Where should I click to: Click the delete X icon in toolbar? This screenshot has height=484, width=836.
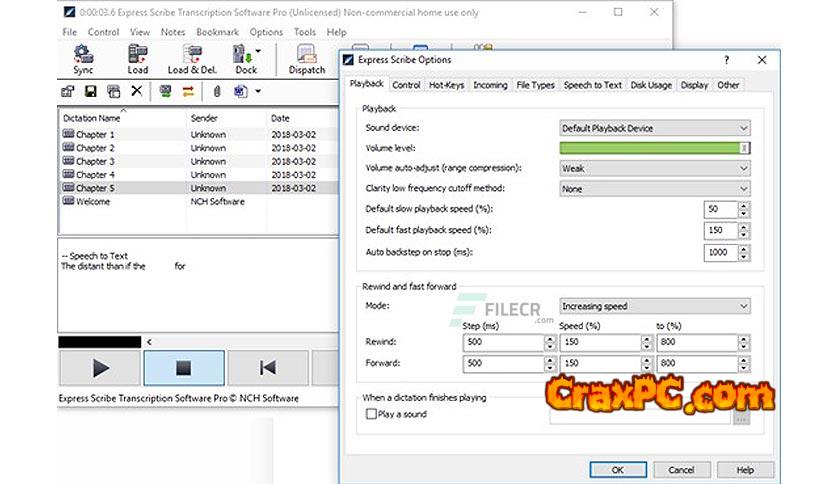[136, 91]
